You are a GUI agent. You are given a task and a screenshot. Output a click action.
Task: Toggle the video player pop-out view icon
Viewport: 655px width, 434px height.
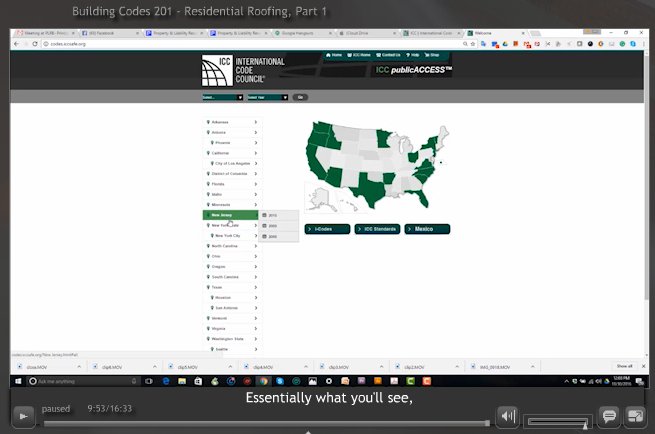tap(635, 416)
